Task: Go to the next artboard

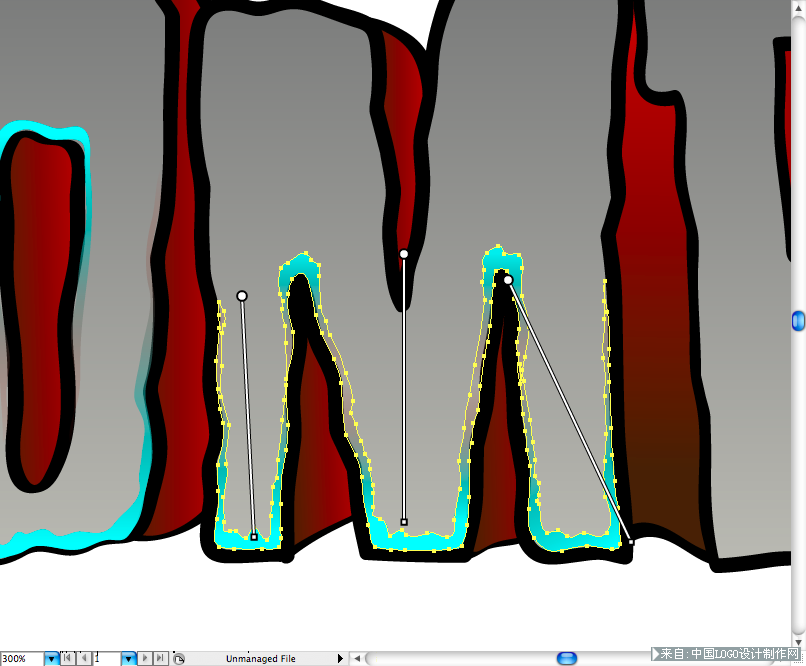Action: tap(145, 658)
